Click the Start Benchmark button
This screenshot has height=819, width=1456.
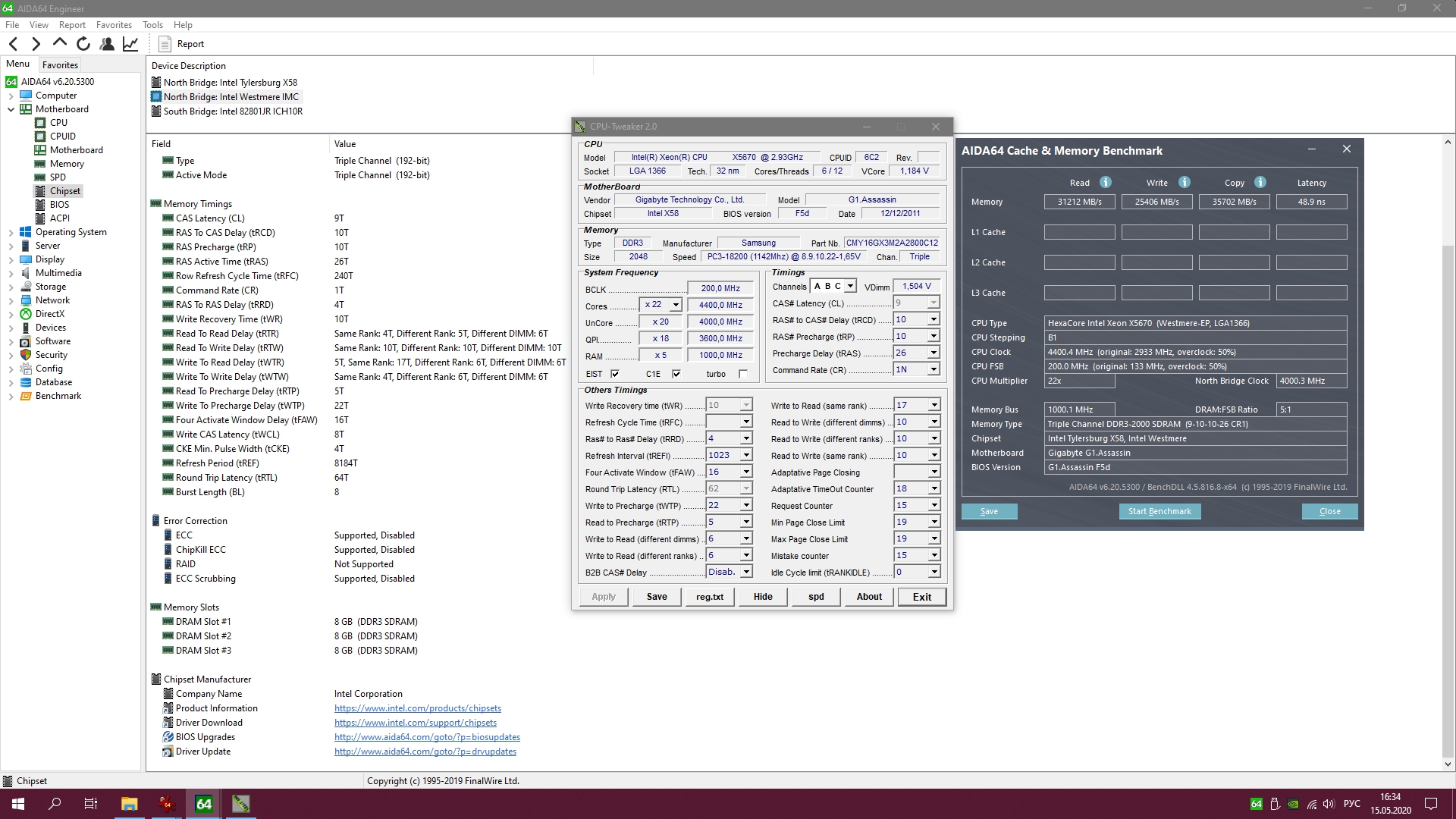pos(1159,511)
